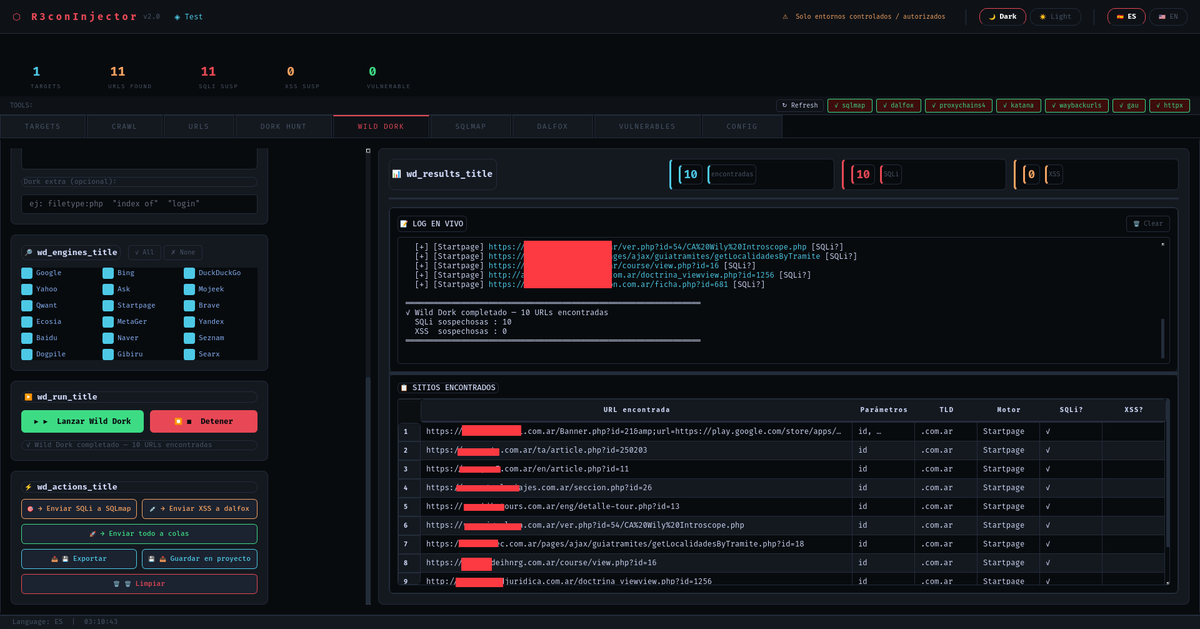Clear the live log with Clear
1200x629 pixels.
(x=1147, y=224)
